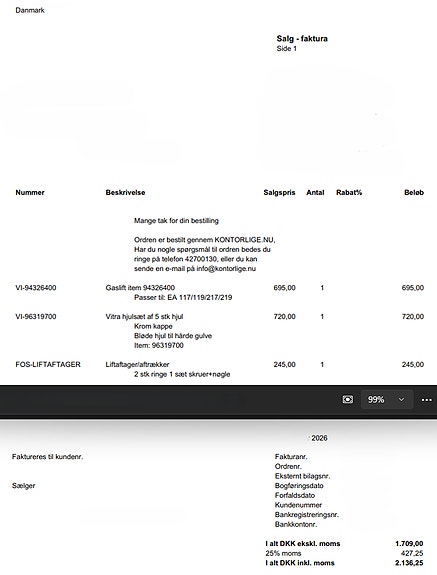Click the 'Eksternt bilagsnr.' label

(302, 476)
